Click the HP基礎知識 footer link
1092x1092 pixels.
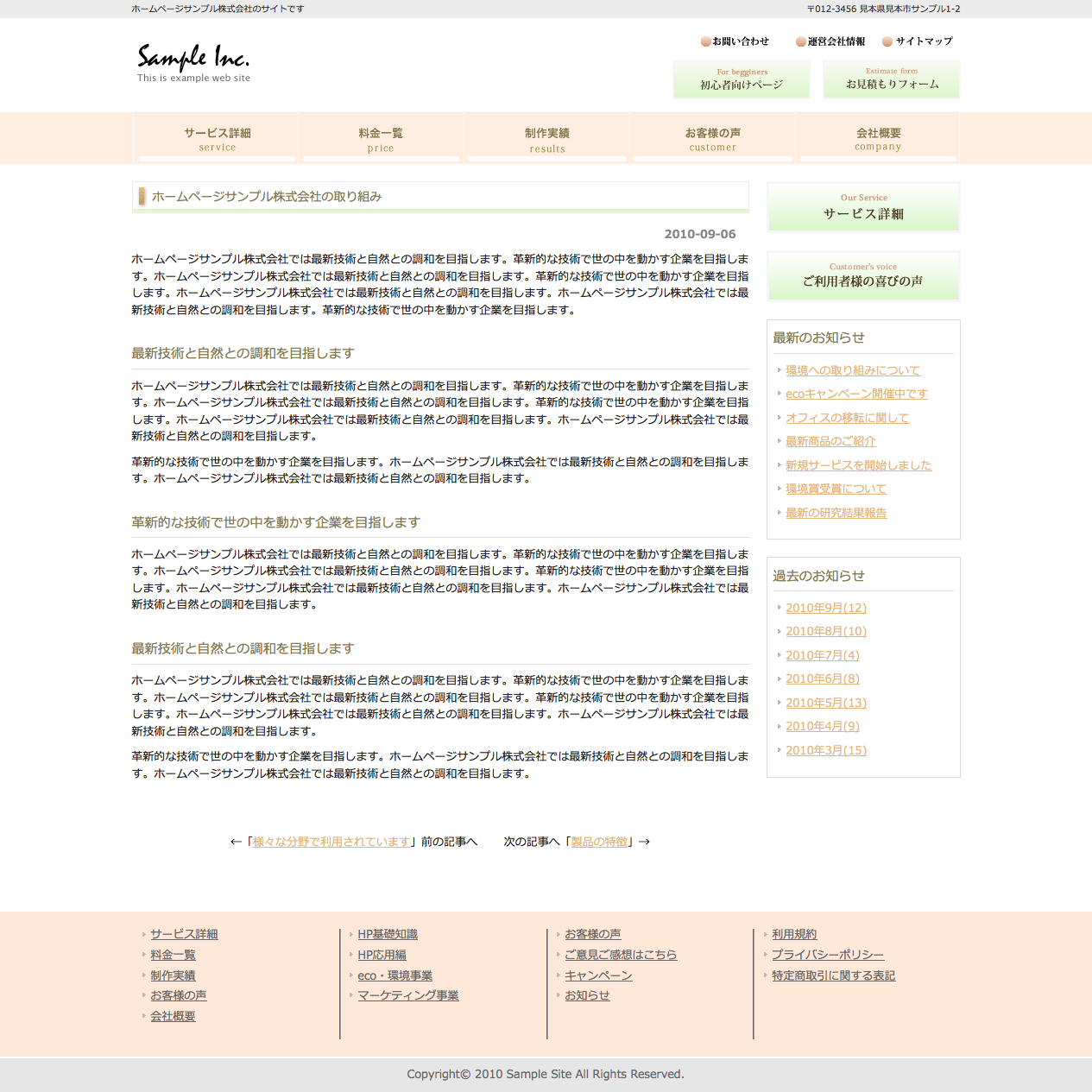coord(388,934)
